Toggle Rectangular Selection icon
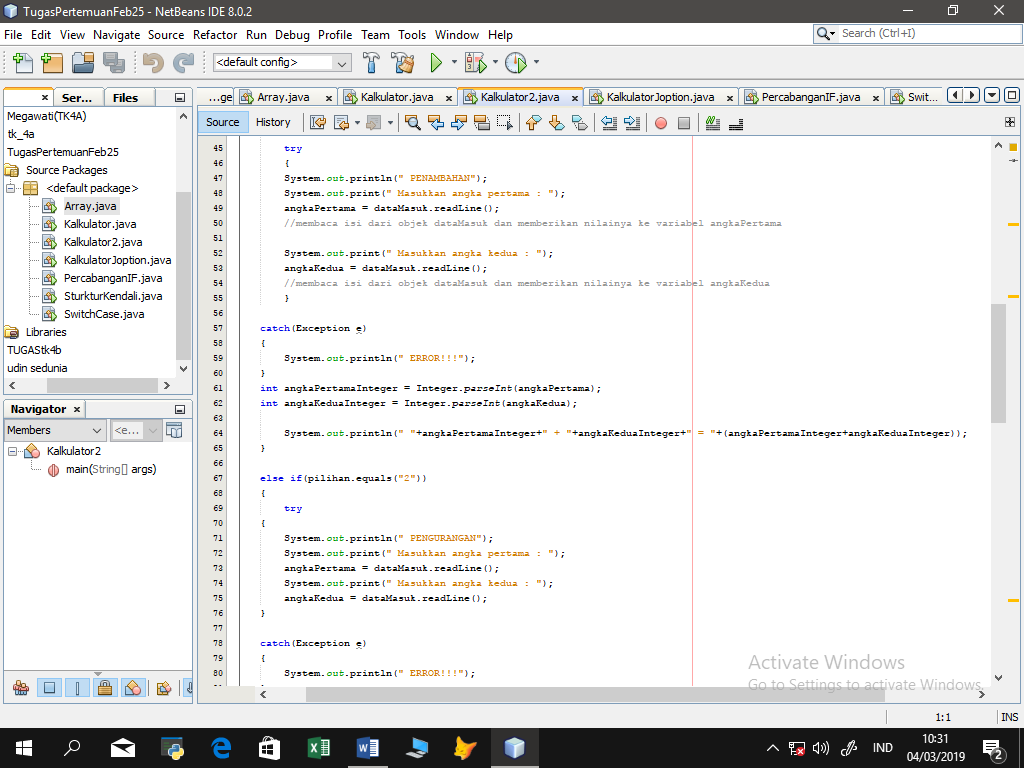This screenshot has width=1024, height=768. pyautogui.click(x=505, y=122)
